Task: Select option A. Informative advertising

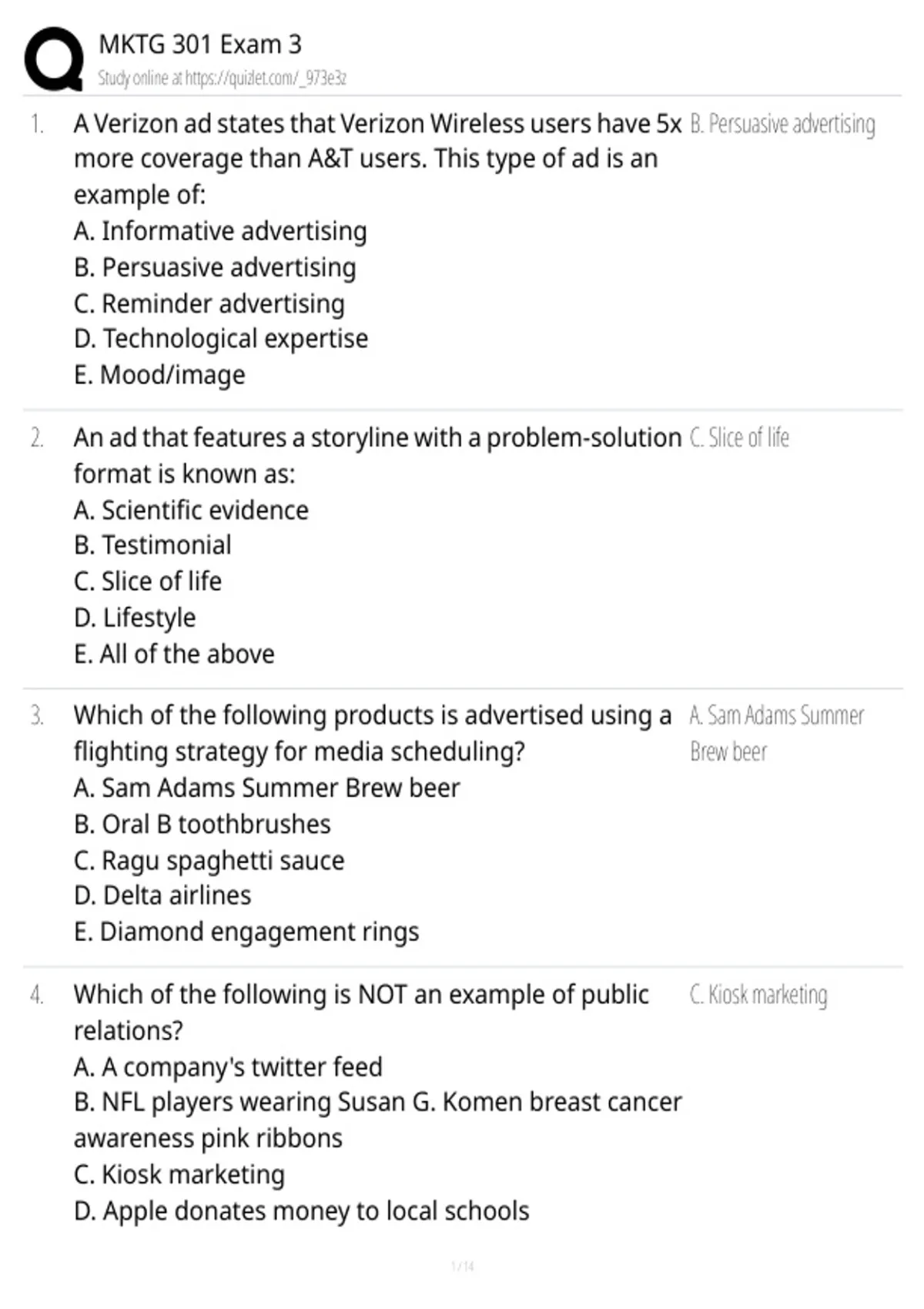Action: point(220,231)
